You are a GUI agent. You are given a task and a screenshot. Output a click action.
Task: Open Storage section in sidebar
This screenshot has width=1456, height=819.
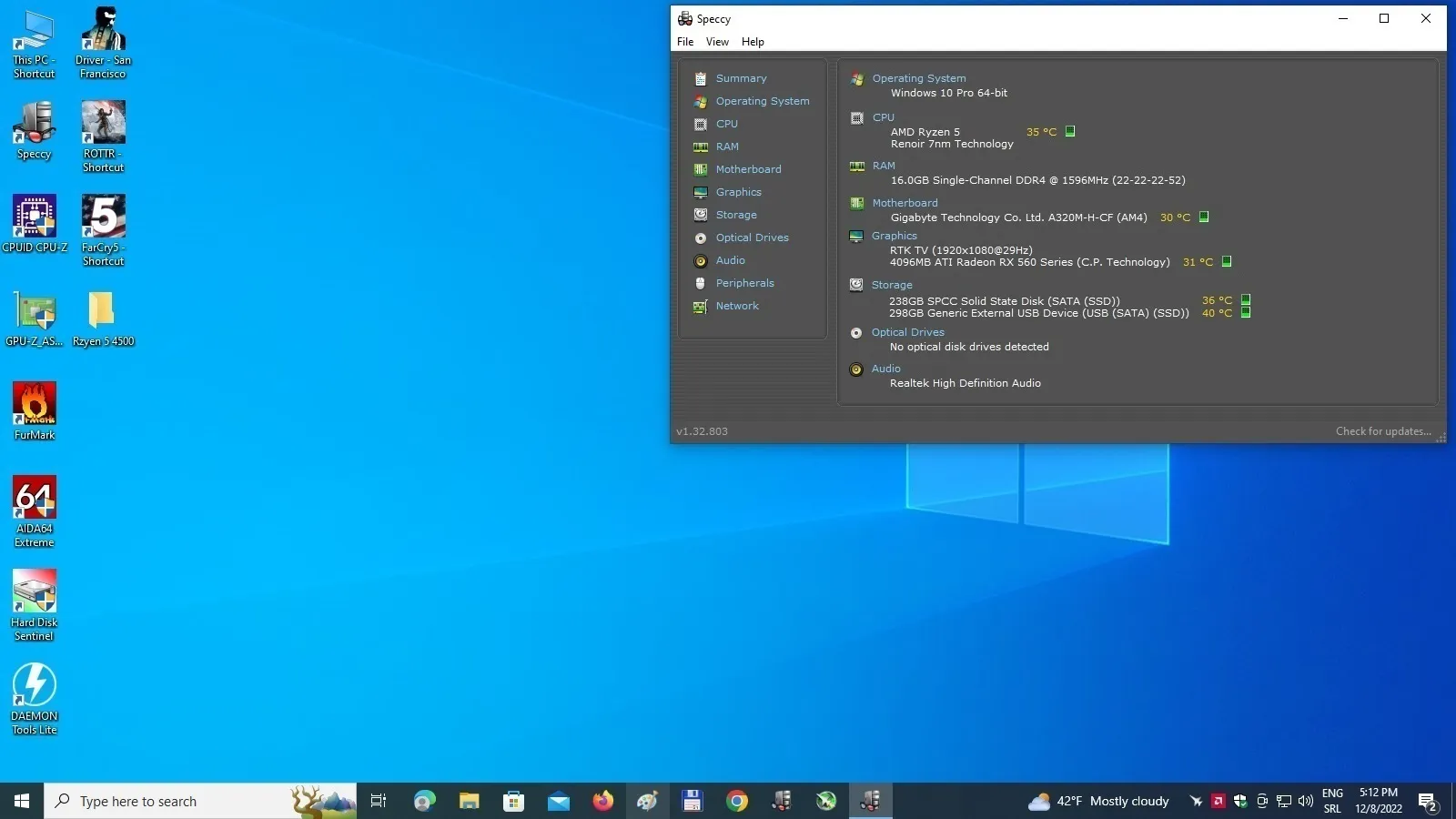pyautogui.click(x=735, y=215)
